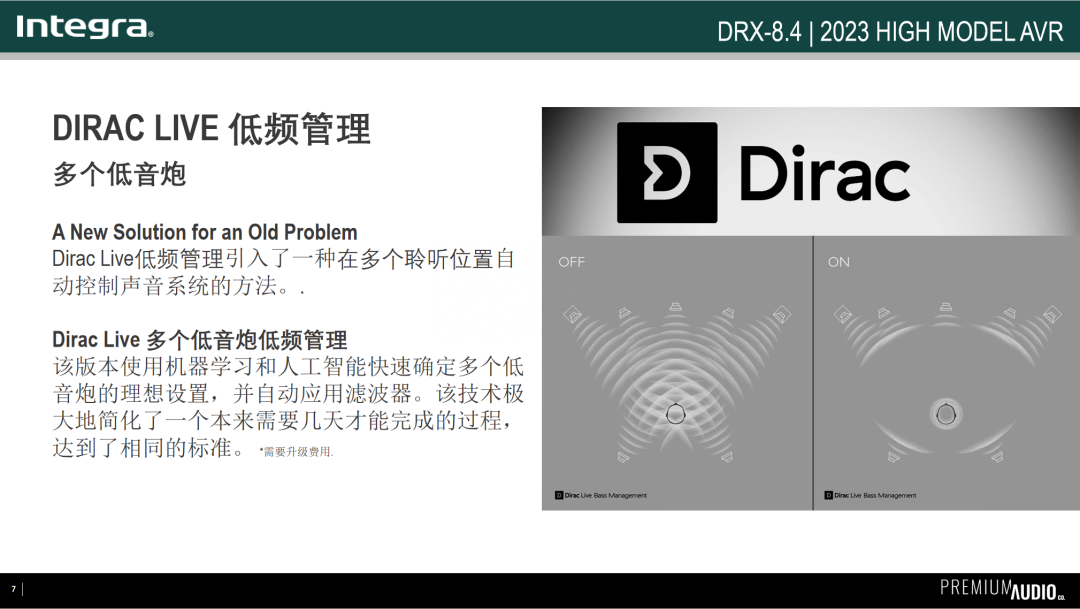Click 'A New Solution for an Old Problem' heading

(205, 231)
